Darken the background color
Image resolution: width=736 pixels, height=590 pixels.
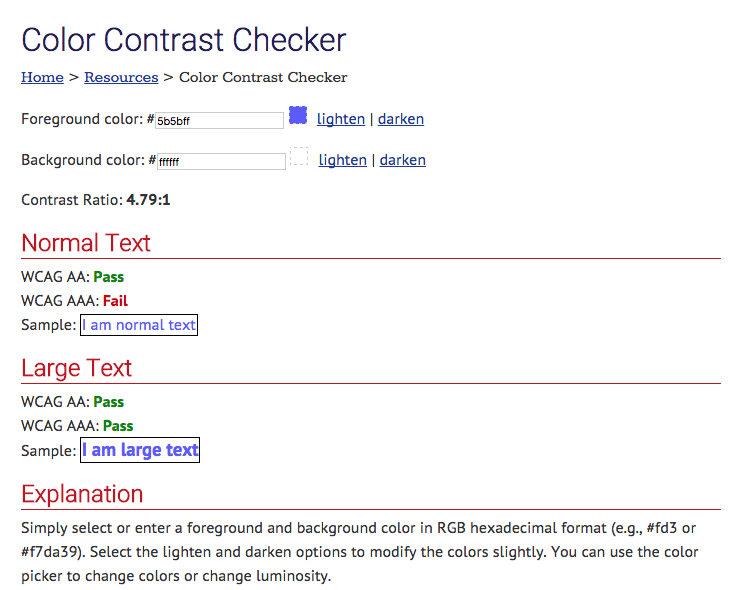click(403, 160)
